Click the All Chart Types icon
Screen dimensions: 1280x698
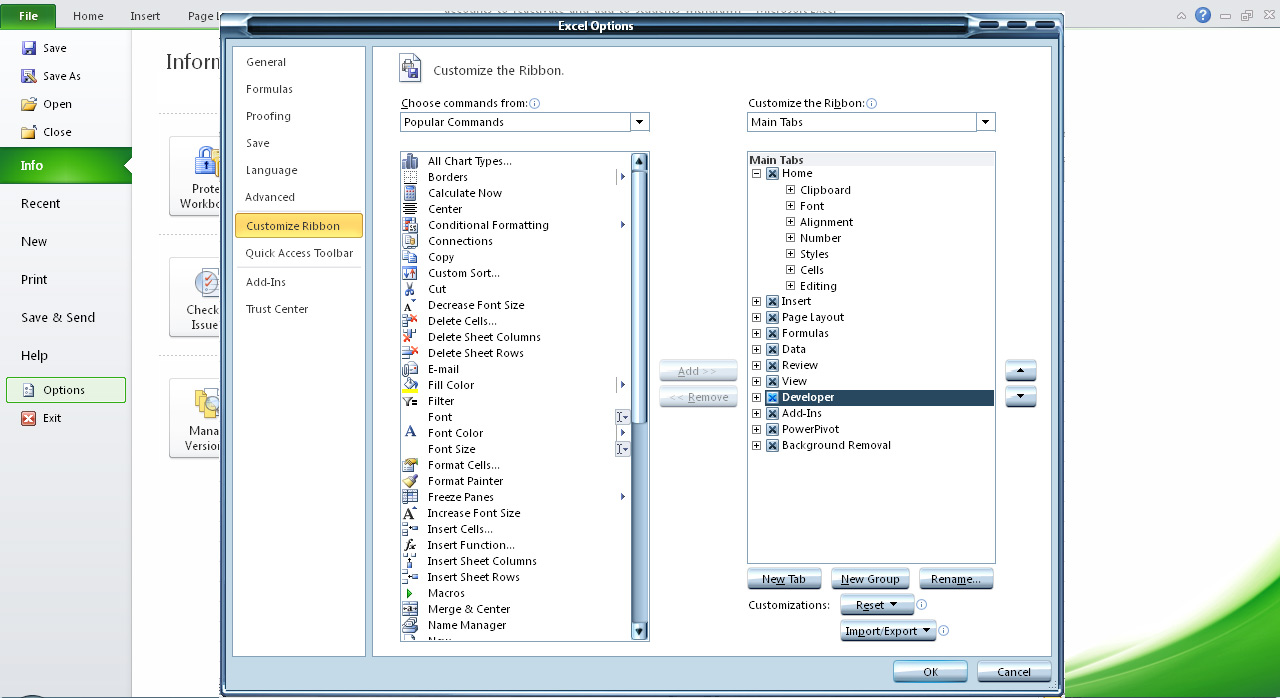click(x=410, y=161)
